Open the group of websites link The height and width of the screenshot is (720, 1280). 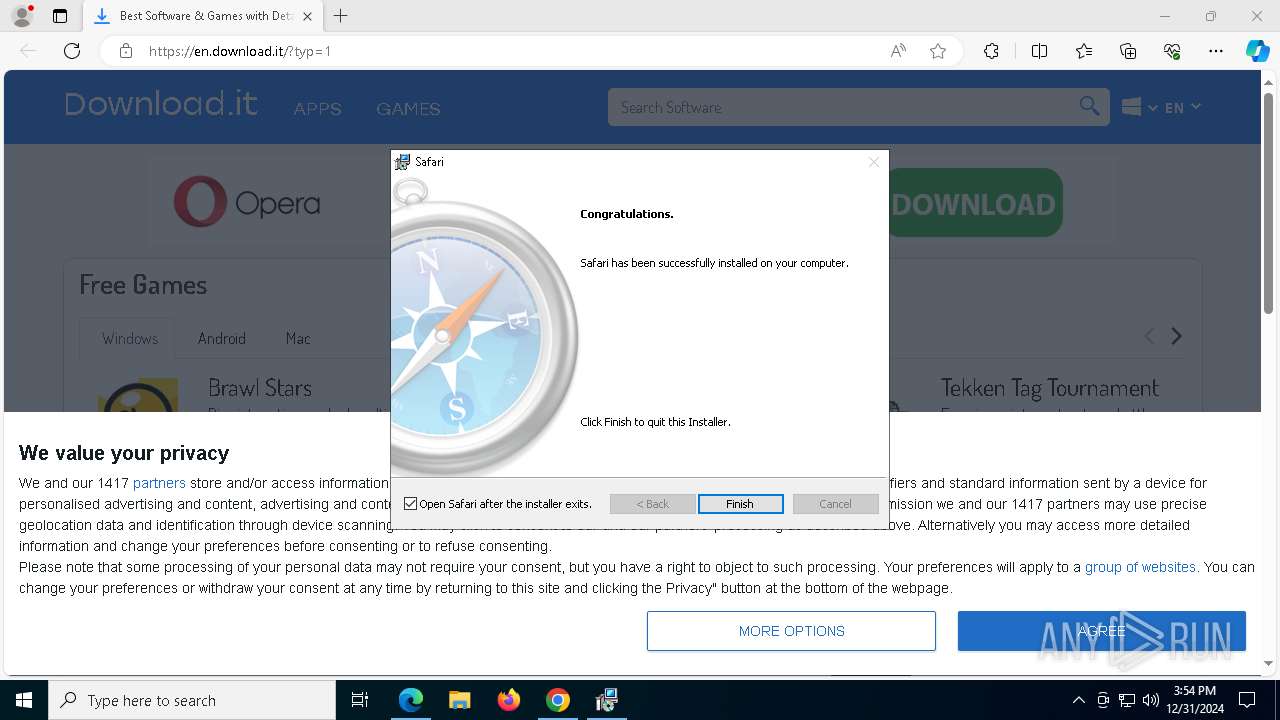(x=1140, y=567)
